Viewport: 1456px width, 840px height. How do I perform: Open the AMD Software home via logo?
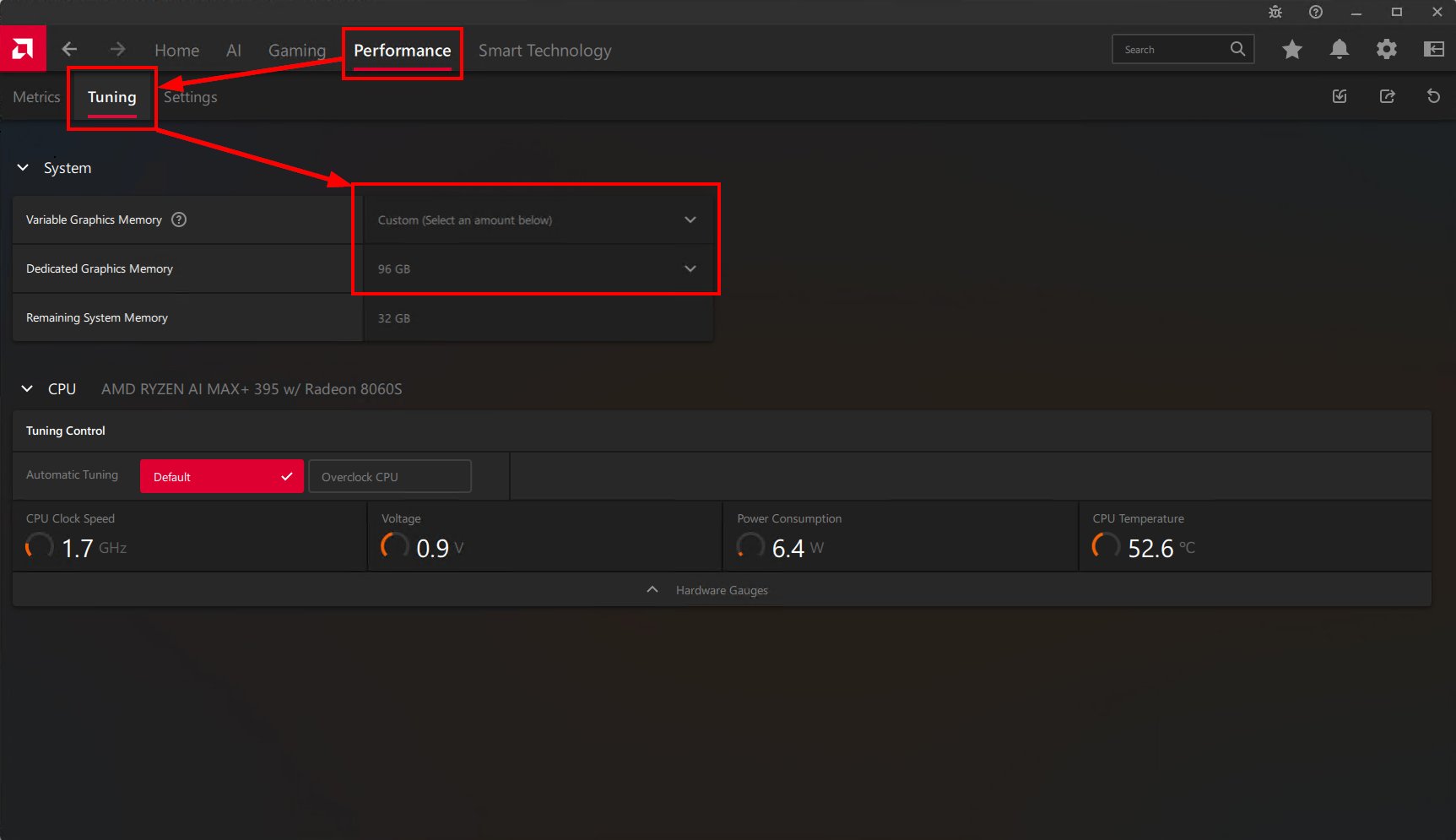tap(23, 48)
